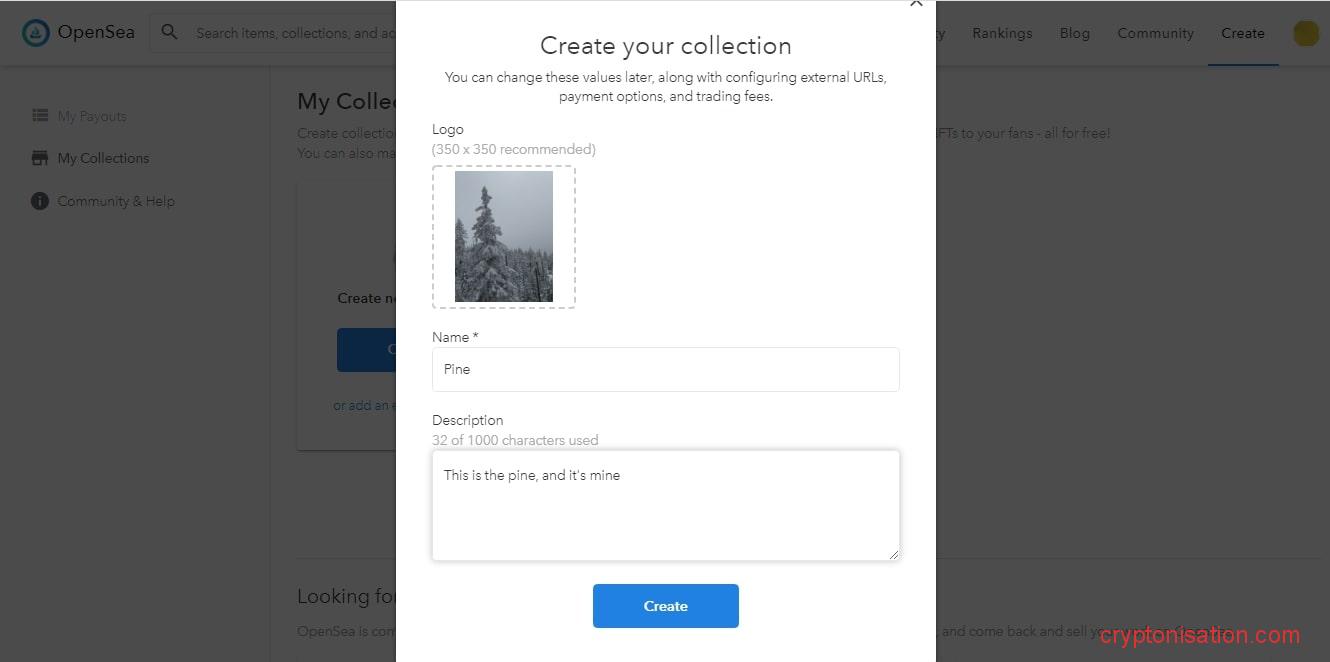Click the pine tree logo thumbnail
1330x662 pixels.
coord(504,237)
